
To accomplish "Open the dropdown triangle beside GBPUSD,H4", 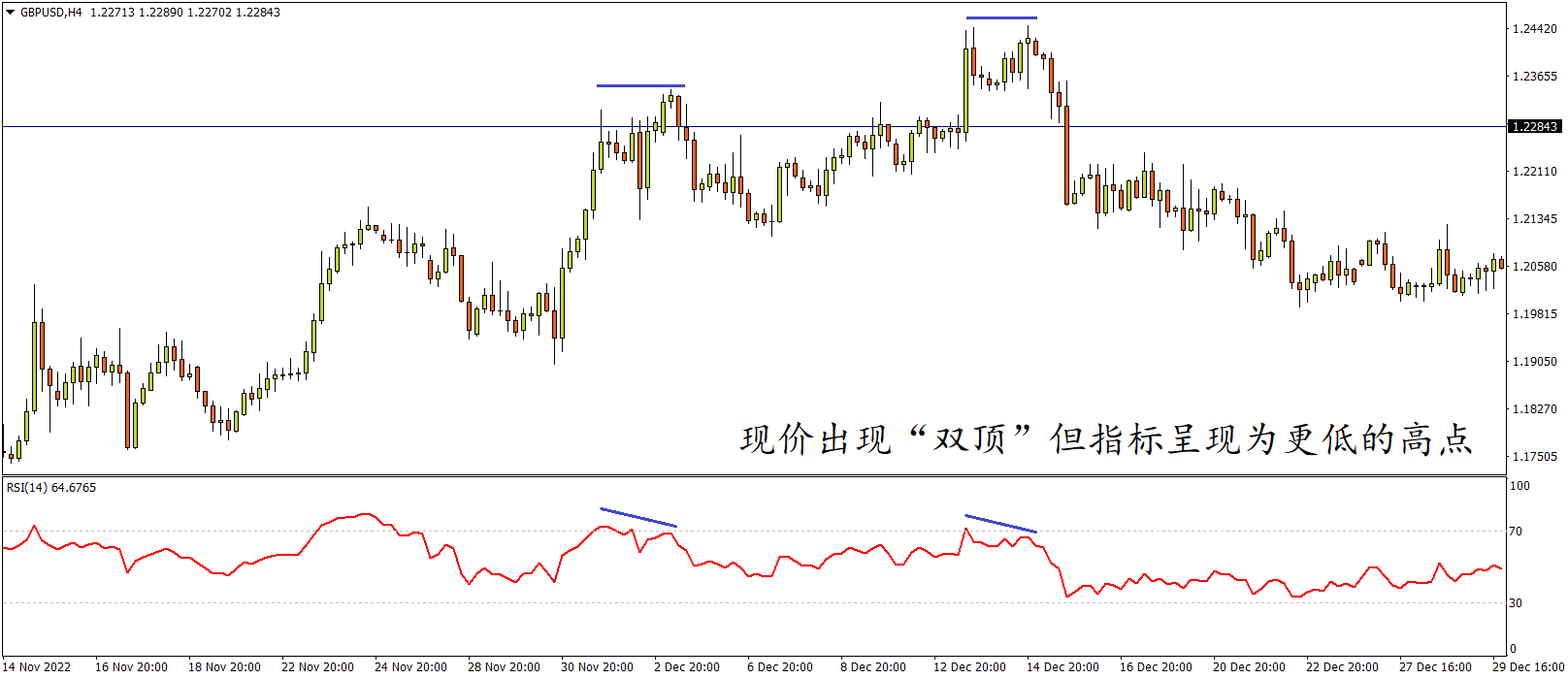I will 11,13.
